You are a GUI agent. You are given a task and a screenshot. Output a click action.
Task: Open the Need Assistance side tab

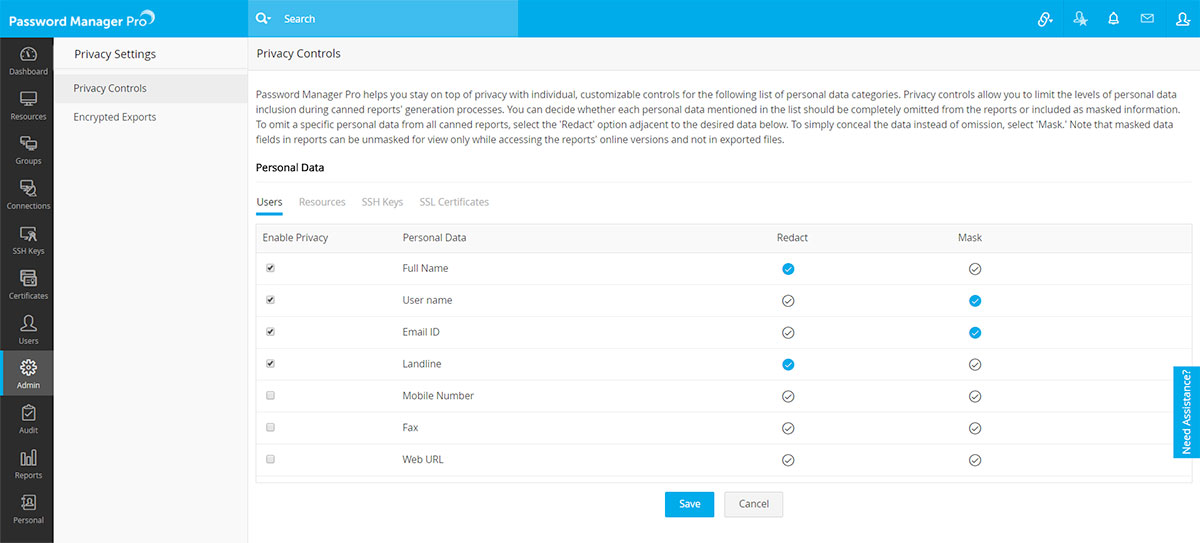click(1186, 412)
